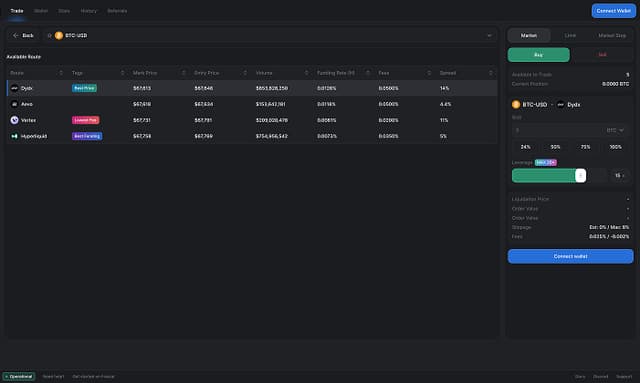Open the BTC size unit dropdown
The width and height of the screenshot is (640, 383).
[615, 130]
